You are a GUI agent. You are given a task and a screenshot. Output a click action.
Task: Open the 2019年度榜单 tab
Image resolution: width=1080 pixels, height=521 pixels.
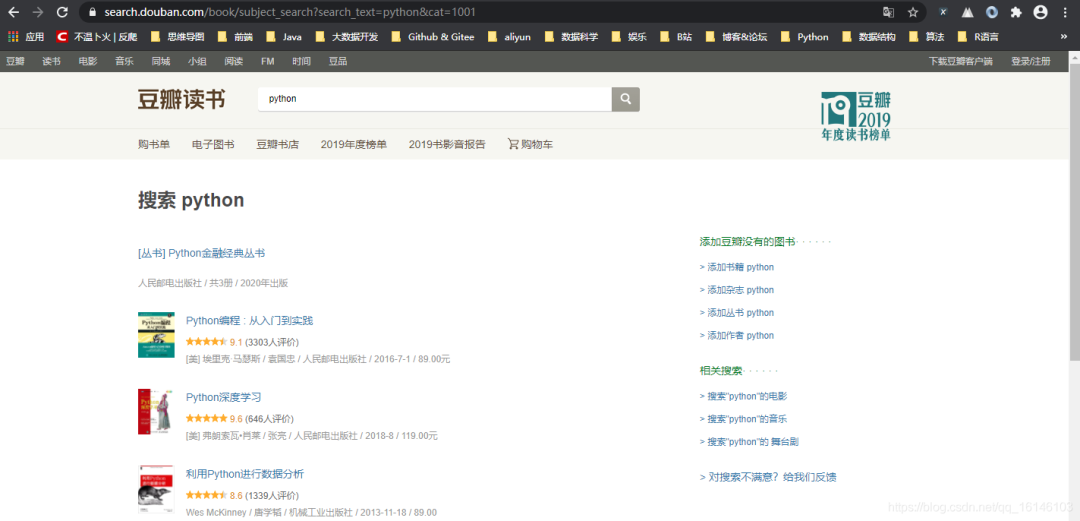(353, 144)
